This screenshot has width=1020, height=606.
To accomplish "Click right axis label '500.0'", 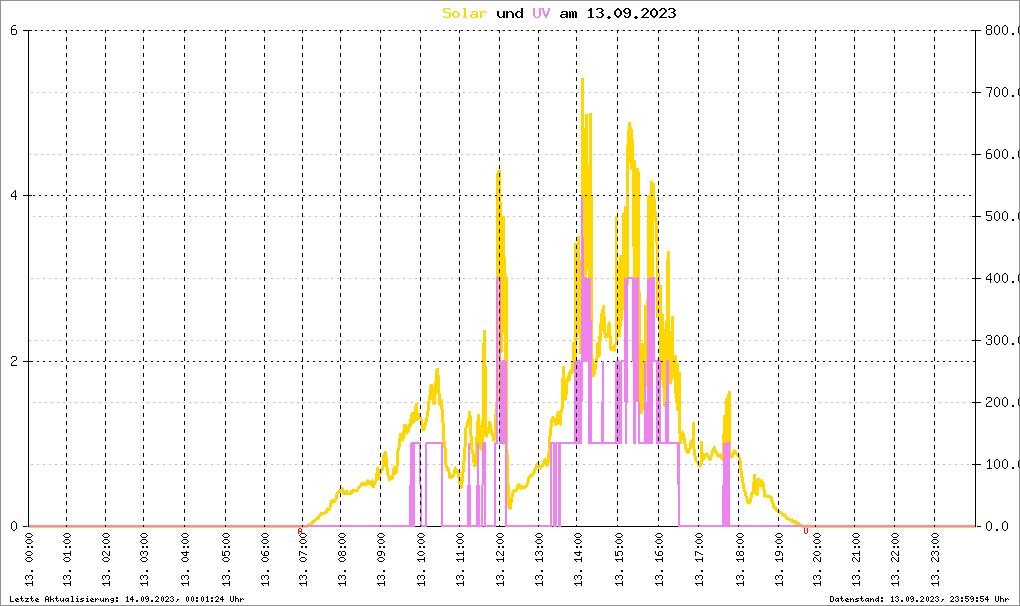I will coord(1002,216).
